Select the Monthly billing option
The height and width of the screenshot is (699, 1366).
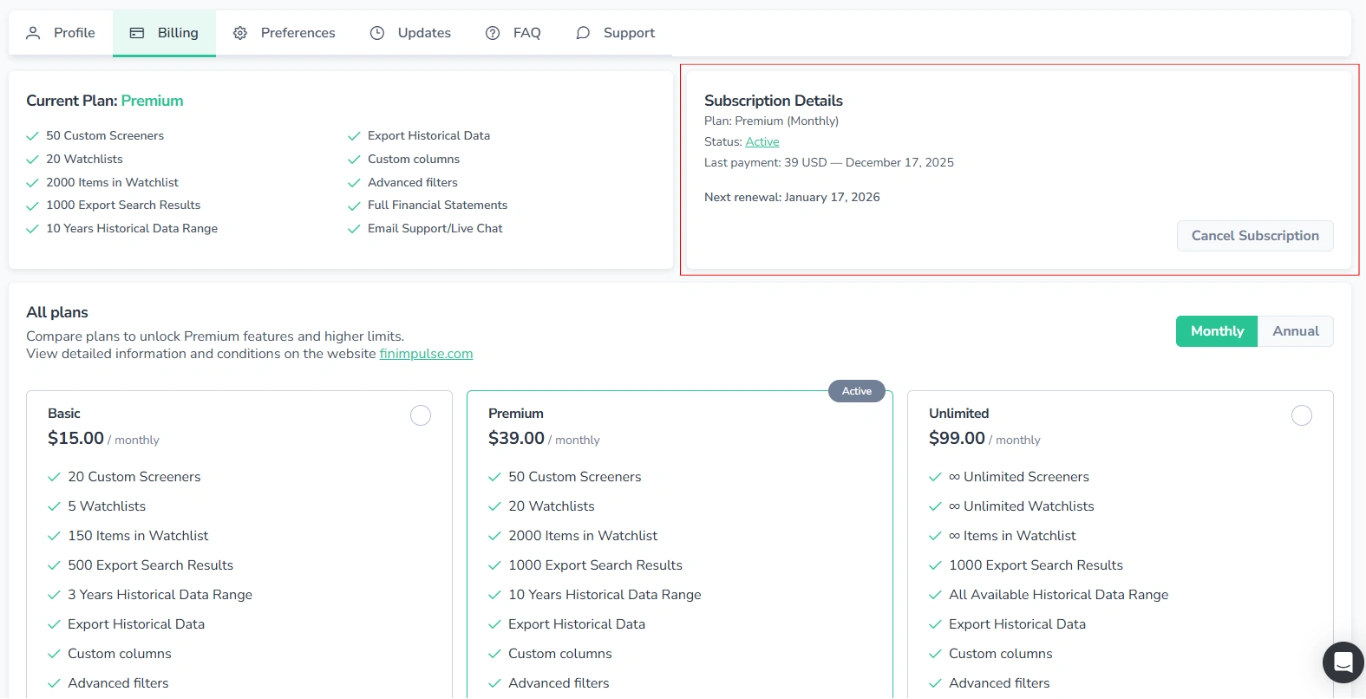tap(1216, 331)
